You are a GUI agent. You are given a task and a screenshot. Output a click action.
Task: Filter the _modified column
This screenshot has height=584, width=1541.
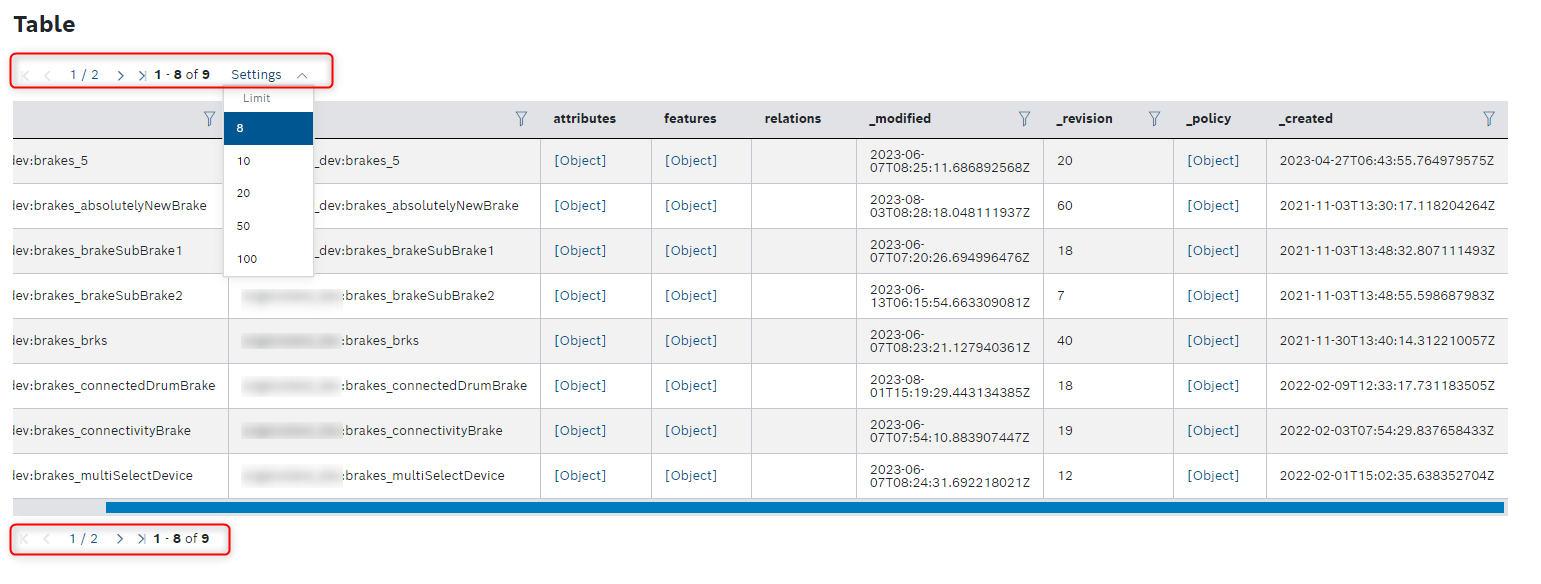coord(1024,119)
